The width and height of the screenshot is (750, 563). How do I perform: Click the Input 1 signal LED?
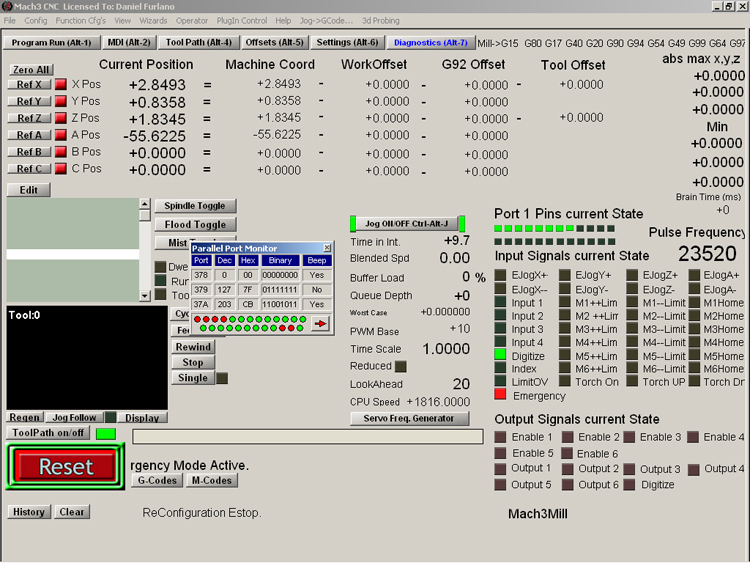tap(500, 302)
